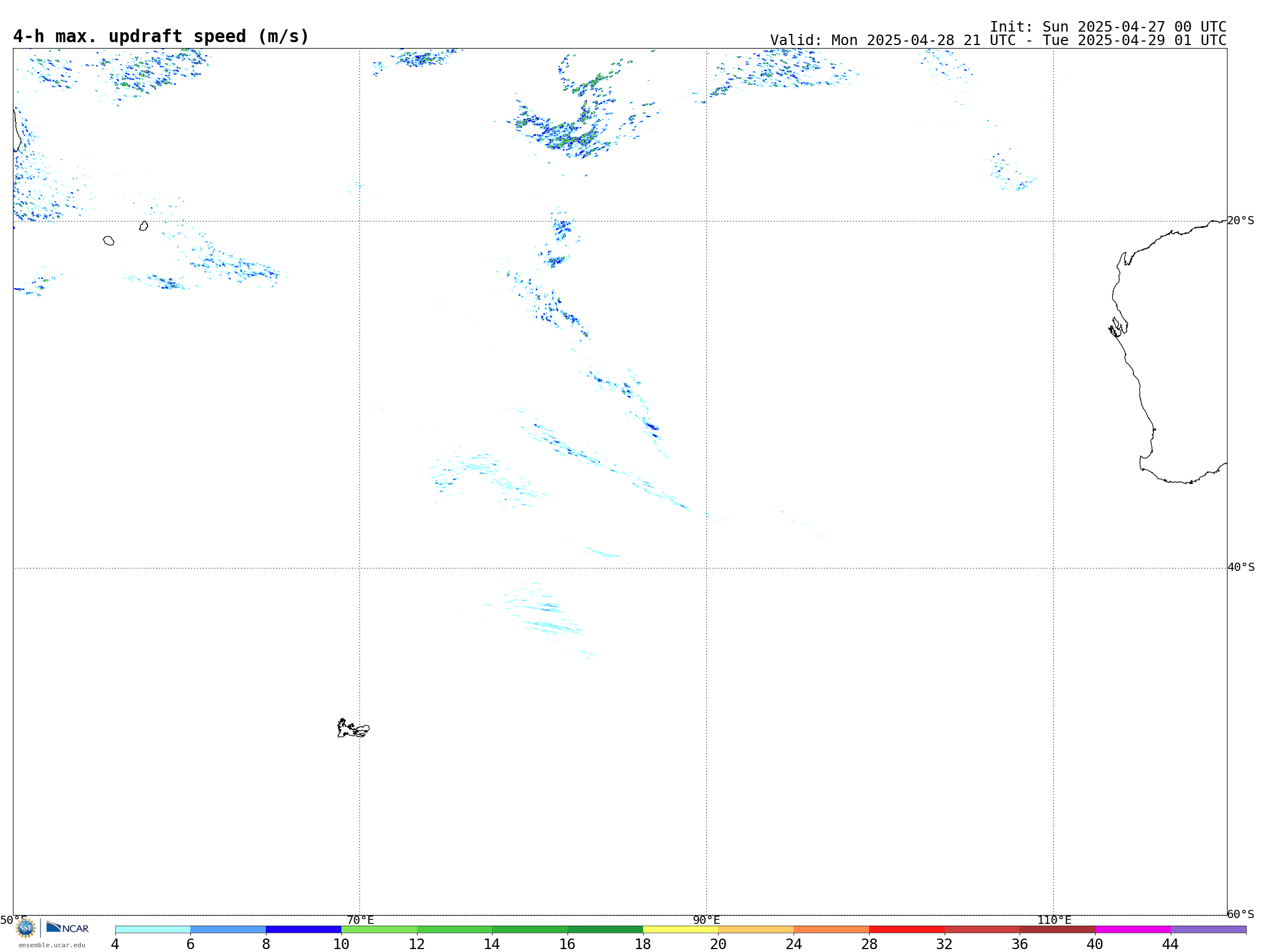1265x952 pixels.
Task: Click the plot title '4-h max. updraft speed (m/s)'
Action: click(161, 36)
